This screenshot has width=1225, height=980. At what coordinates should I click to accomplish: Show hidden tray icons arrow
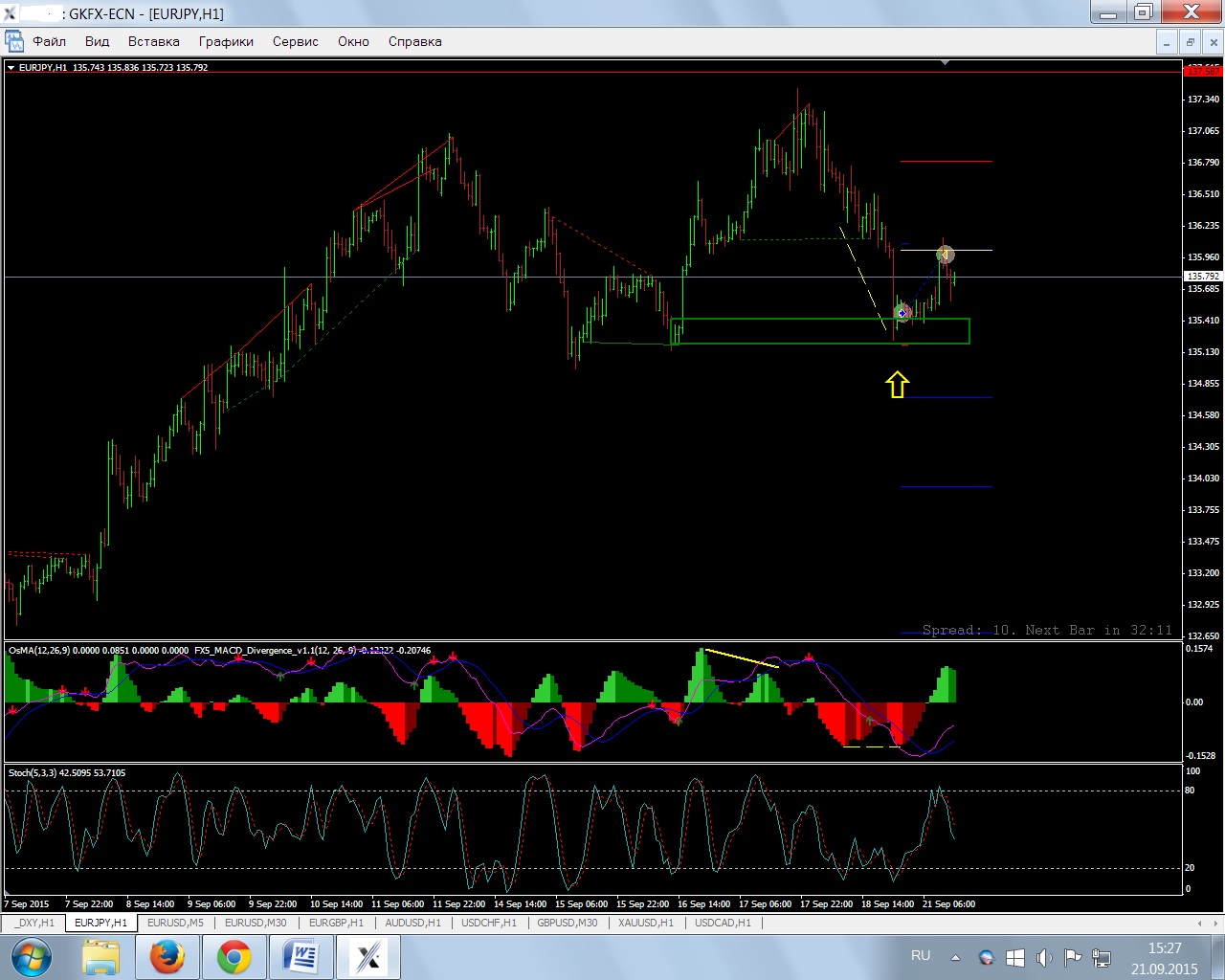(955, 957)
